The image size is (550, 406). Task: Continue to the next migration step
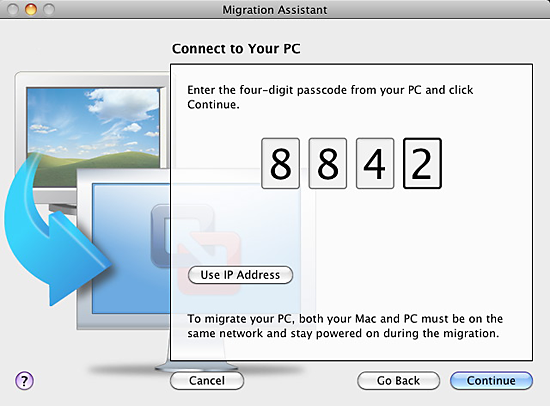click(x=491, y=381)
